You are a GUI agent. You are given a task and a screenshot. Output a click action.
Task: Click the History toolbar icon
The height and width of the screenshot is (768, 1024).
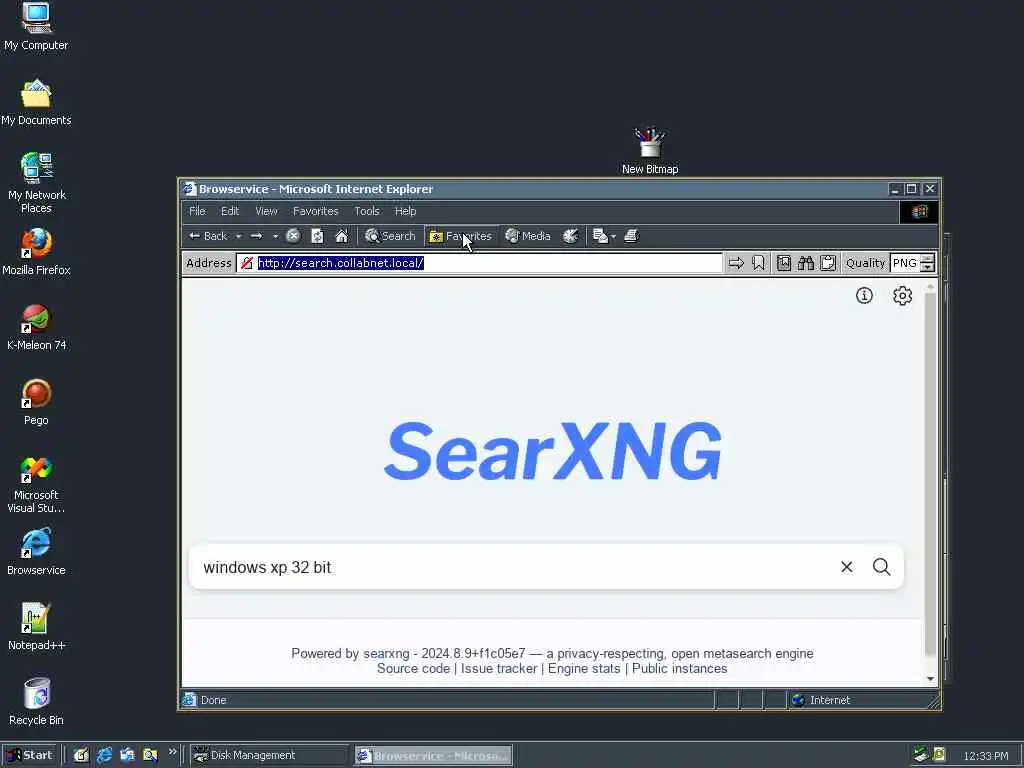pyautogui.click(x=570, y=236)
